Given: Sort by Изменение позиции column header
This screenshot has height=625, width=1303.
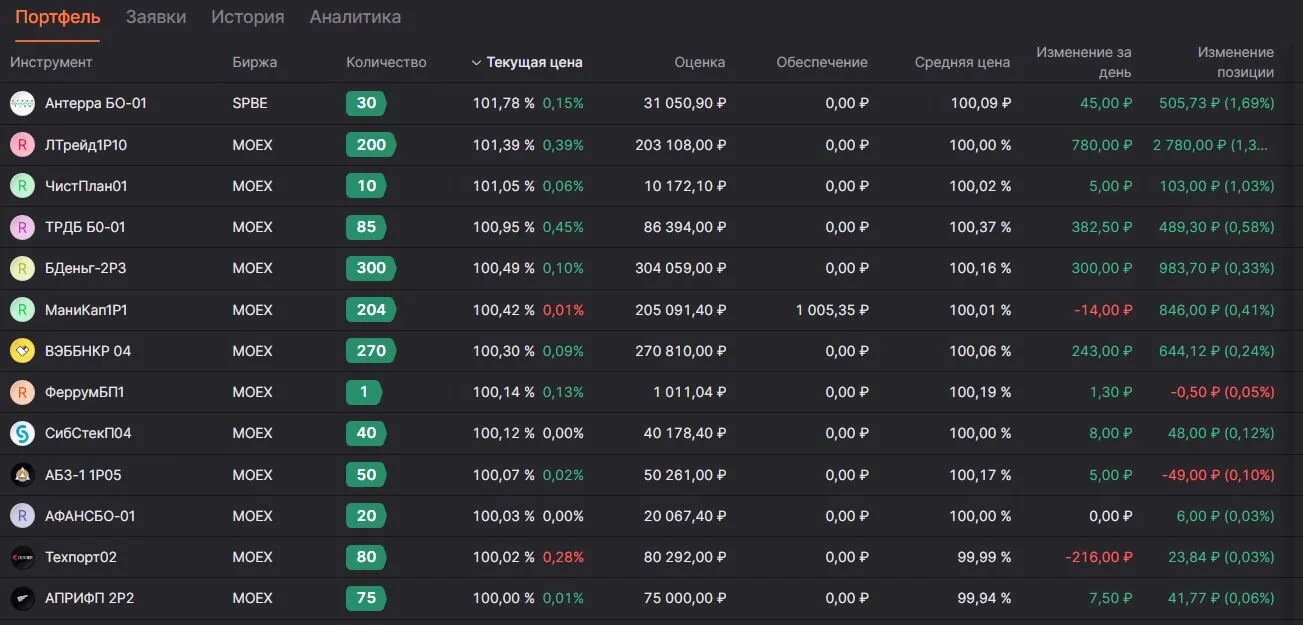Looking at the screenshot, I should tap(1236, 62).
